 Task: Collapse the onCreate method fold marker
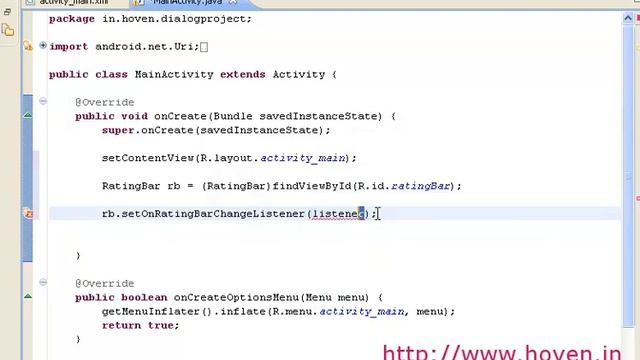pyautogui.click(x=43, y=101)
